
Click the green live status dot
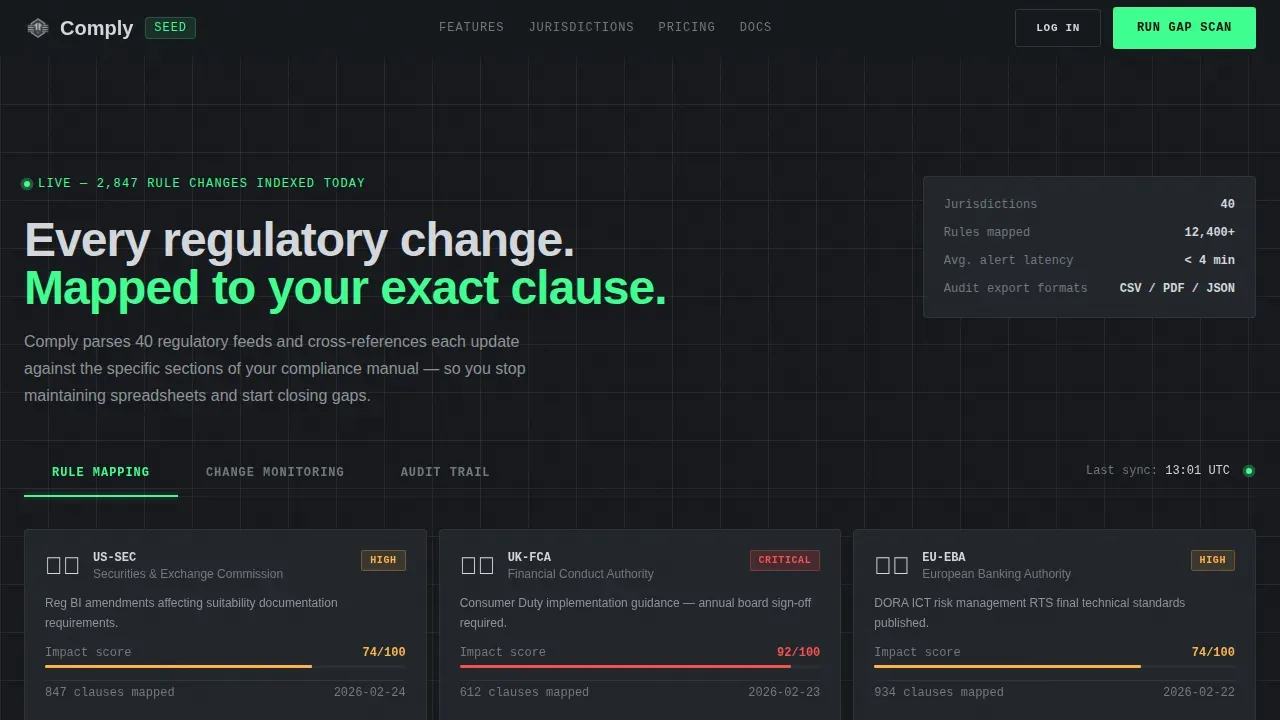(x=27, y=184)
